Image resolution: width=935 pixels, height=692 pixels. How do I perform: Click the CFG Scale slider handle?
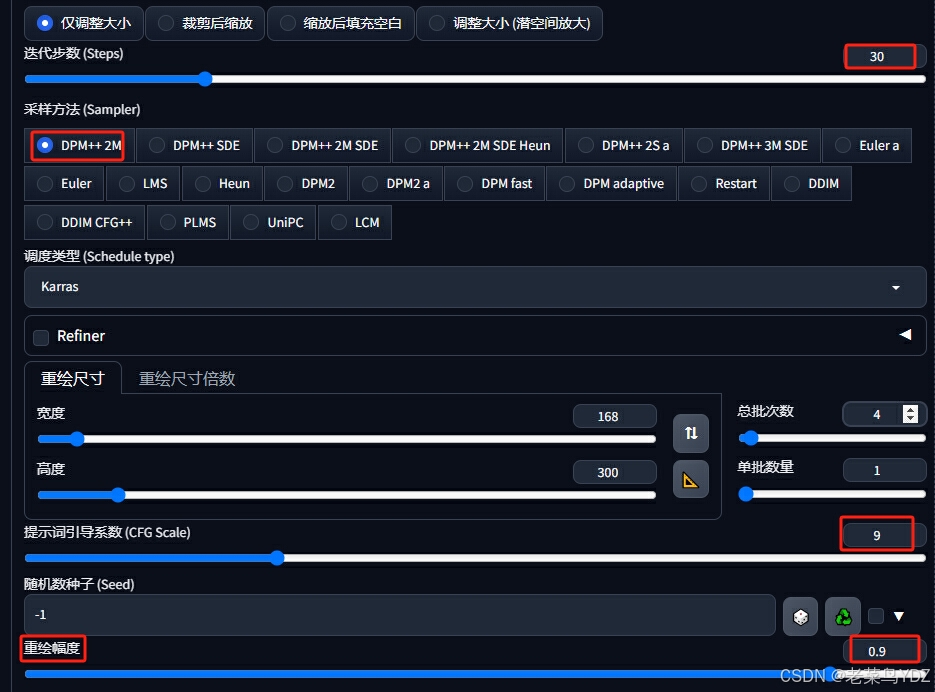pyautogui.click(x=277, y=558)
